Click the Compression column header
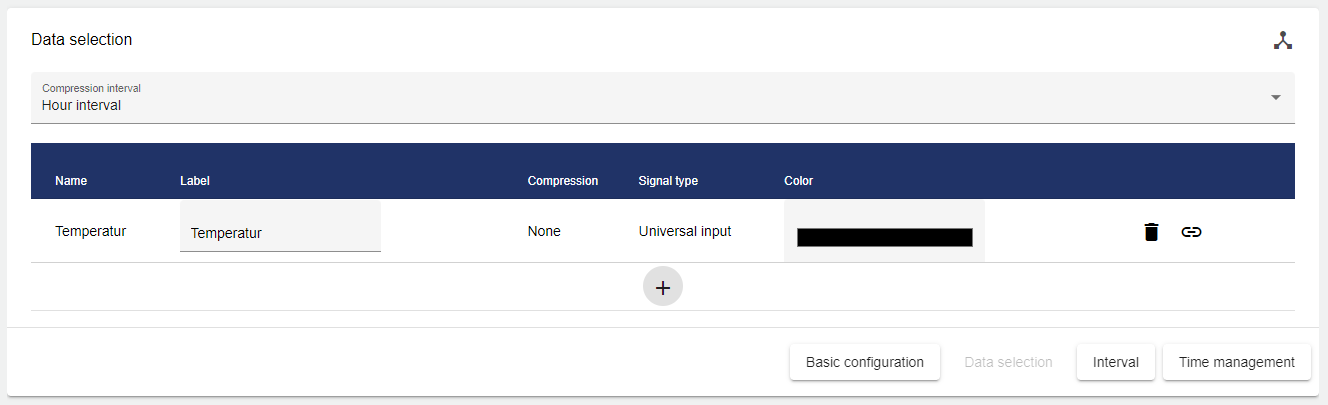Viewport: 1328px width, 405px height. (x=562, y=181)
